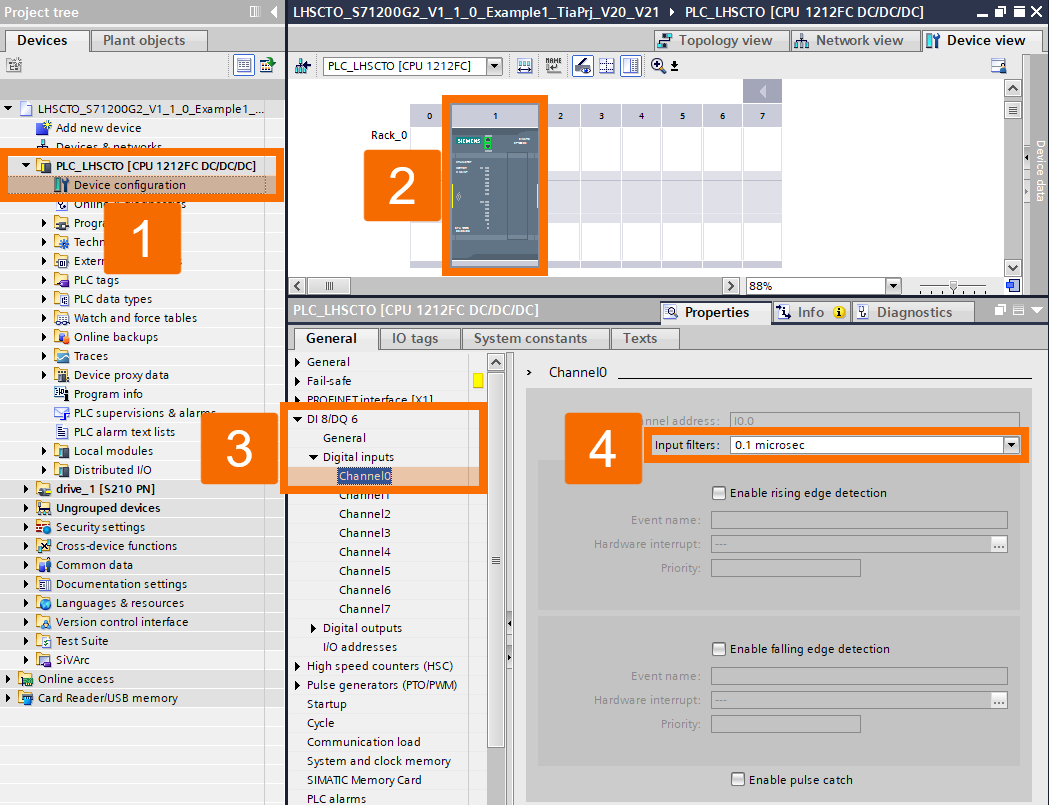Viewport: 1049px width, 805px height.
Task: Select Channel7 in digital inputs
Action: click(x=365, y=609)
